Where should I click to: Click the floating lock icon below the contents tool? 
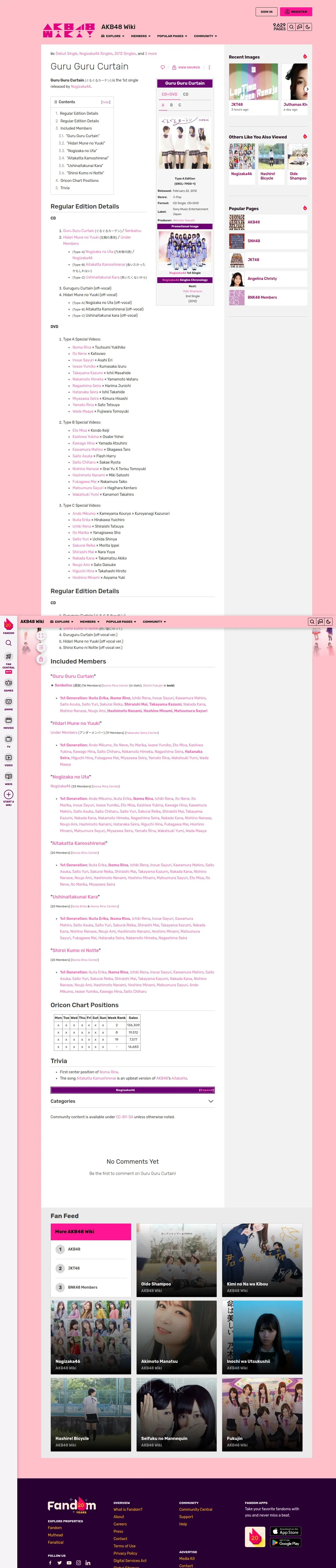41,659
